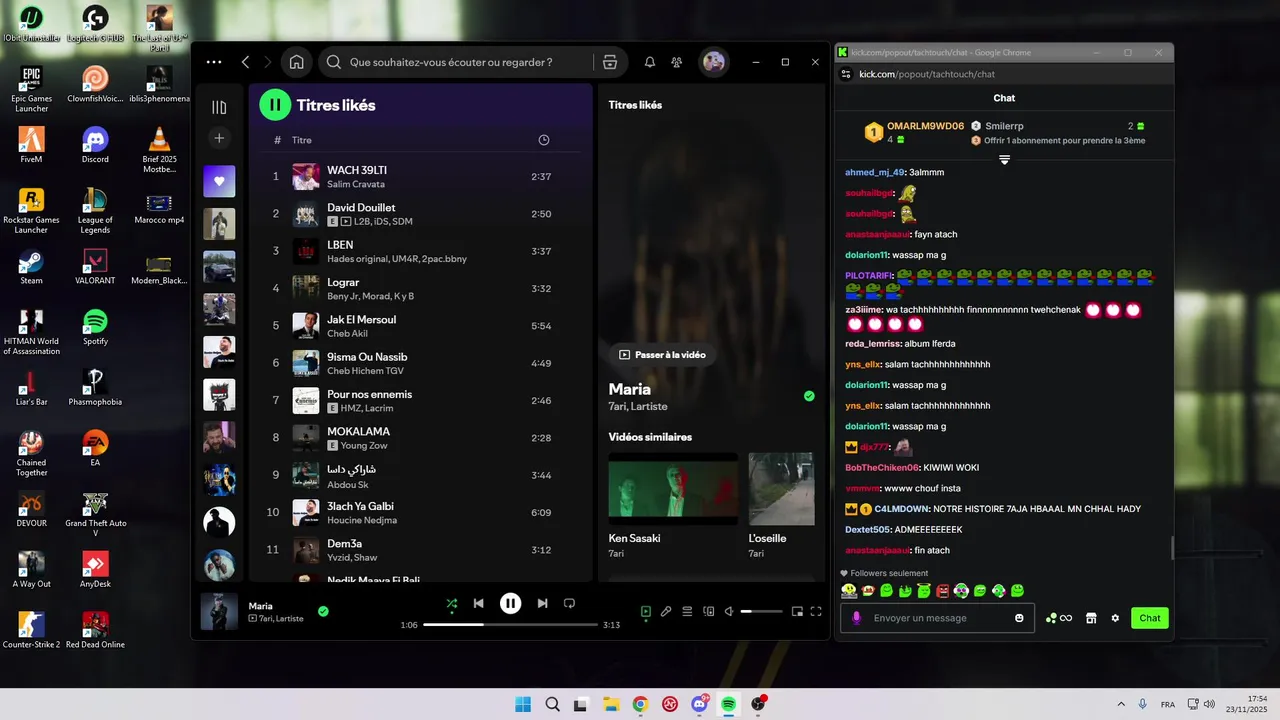Click the purple microphone icon in chat input
The image size is (1280, 720).
pos(856,618)
